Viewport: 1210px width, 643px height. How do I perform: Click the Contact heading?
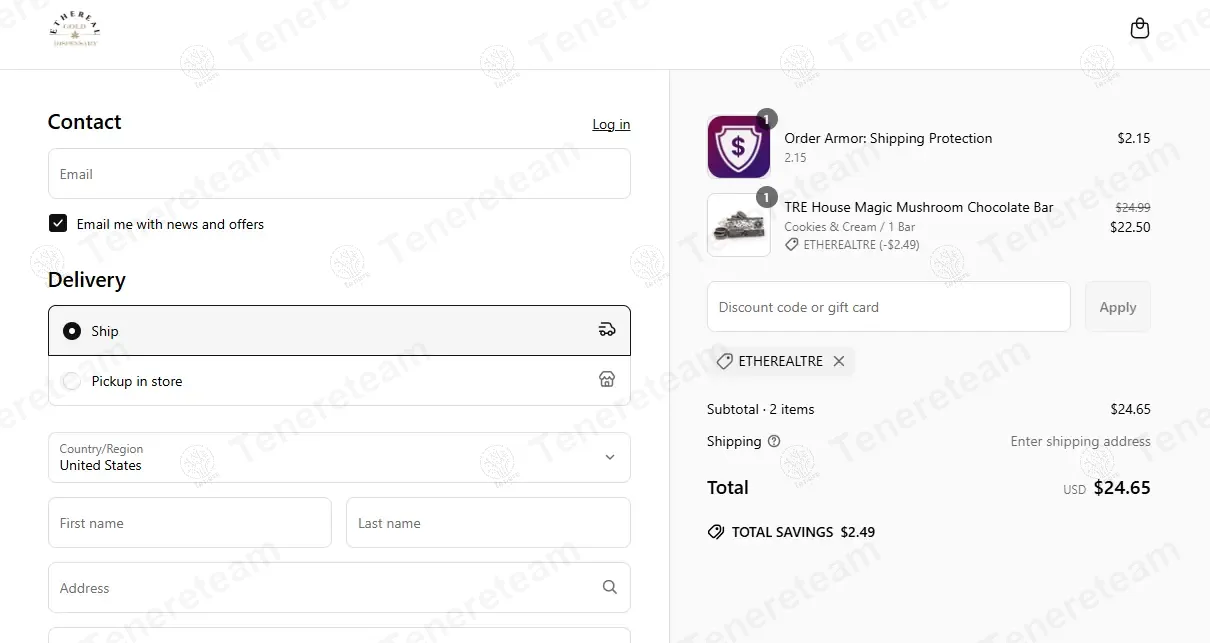click(85, 122)
